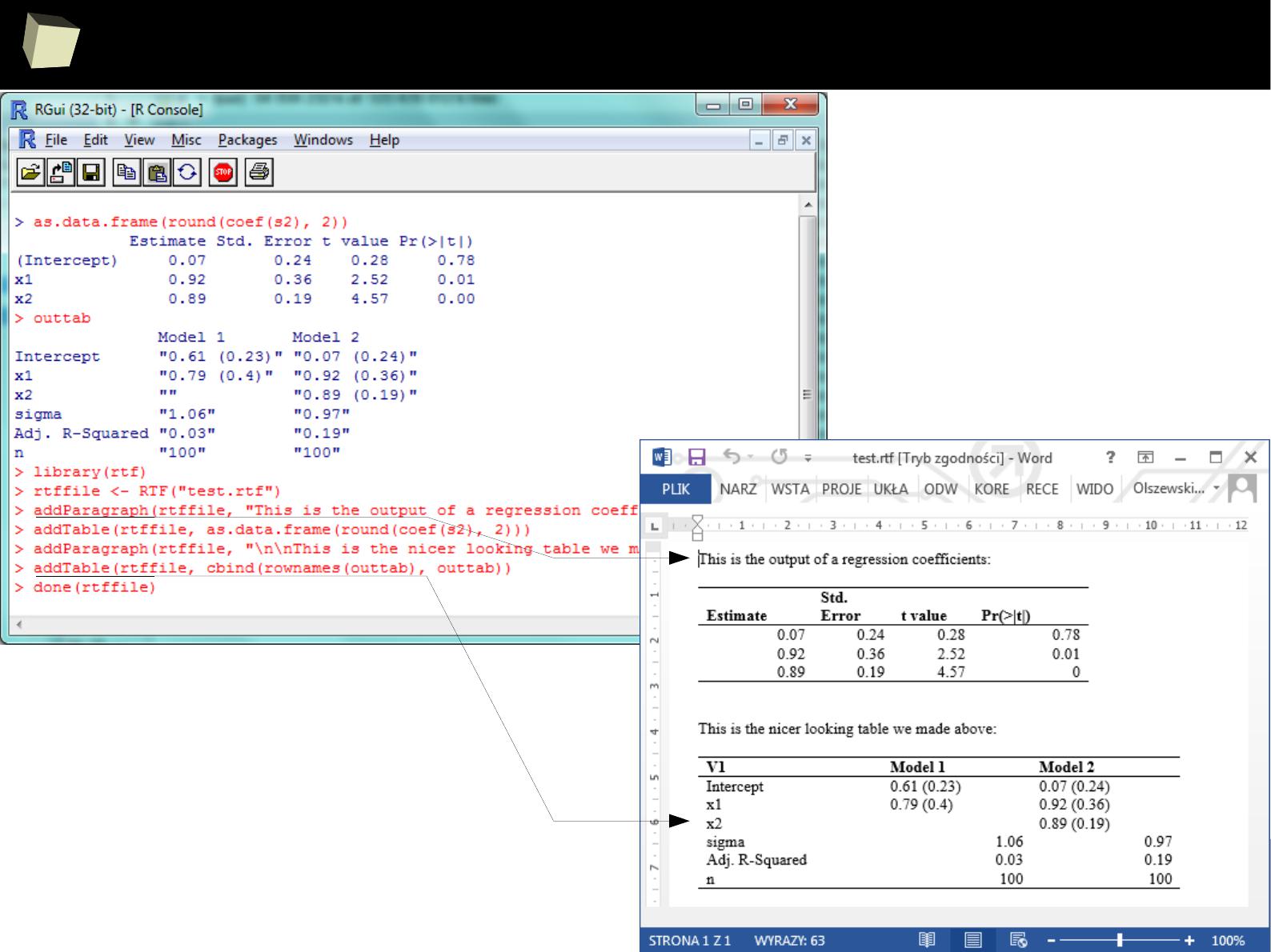Open the Olszewski account dropdown in Word
This screenshot has width=1271, height=952.
pos(1217,488)
